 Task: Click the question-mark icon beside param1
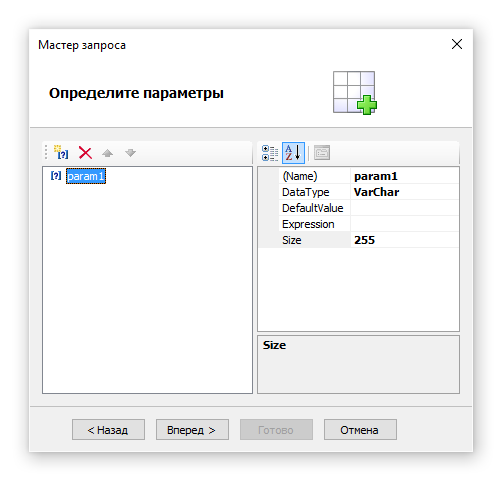click(56, 176)
